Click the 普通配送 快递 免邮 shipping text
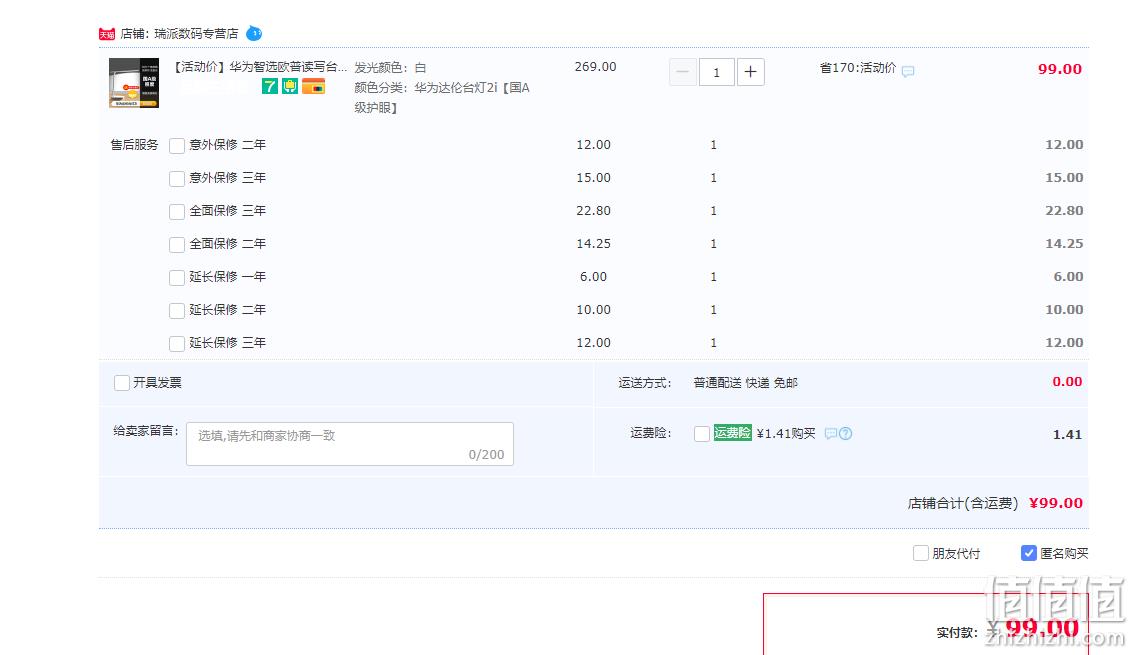Screen dimensions: 1134x655 746,382
